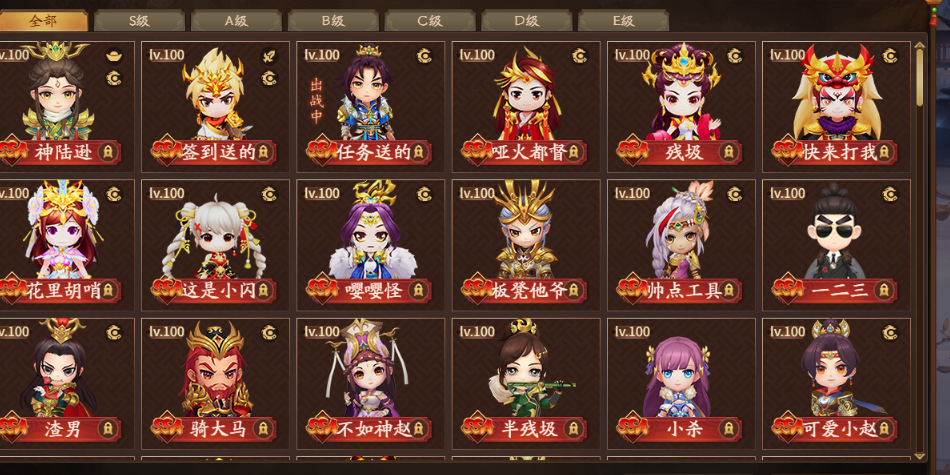Select the 快来打我 hero card
Viewport: 950px width, 475px height.
pos(836,107)
